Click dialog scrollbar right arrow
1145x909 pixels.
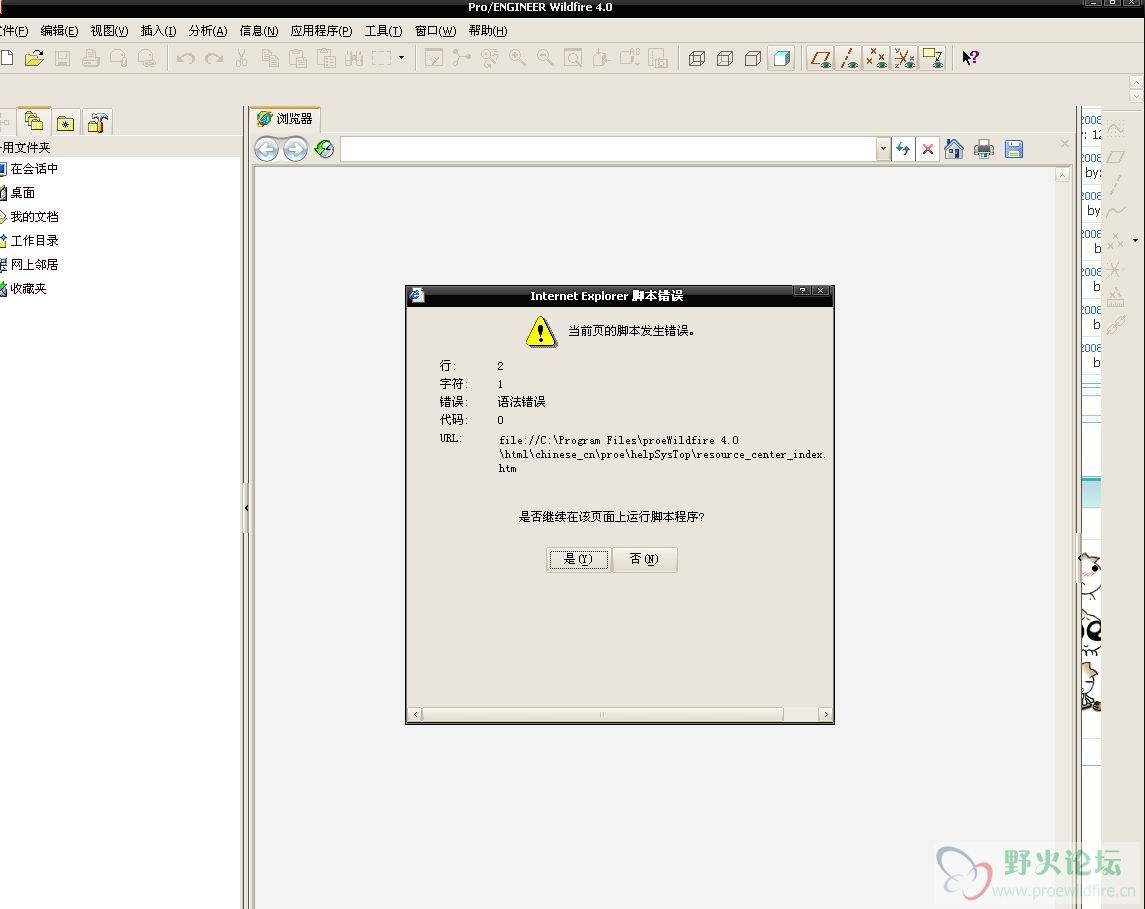click(826, 714)
